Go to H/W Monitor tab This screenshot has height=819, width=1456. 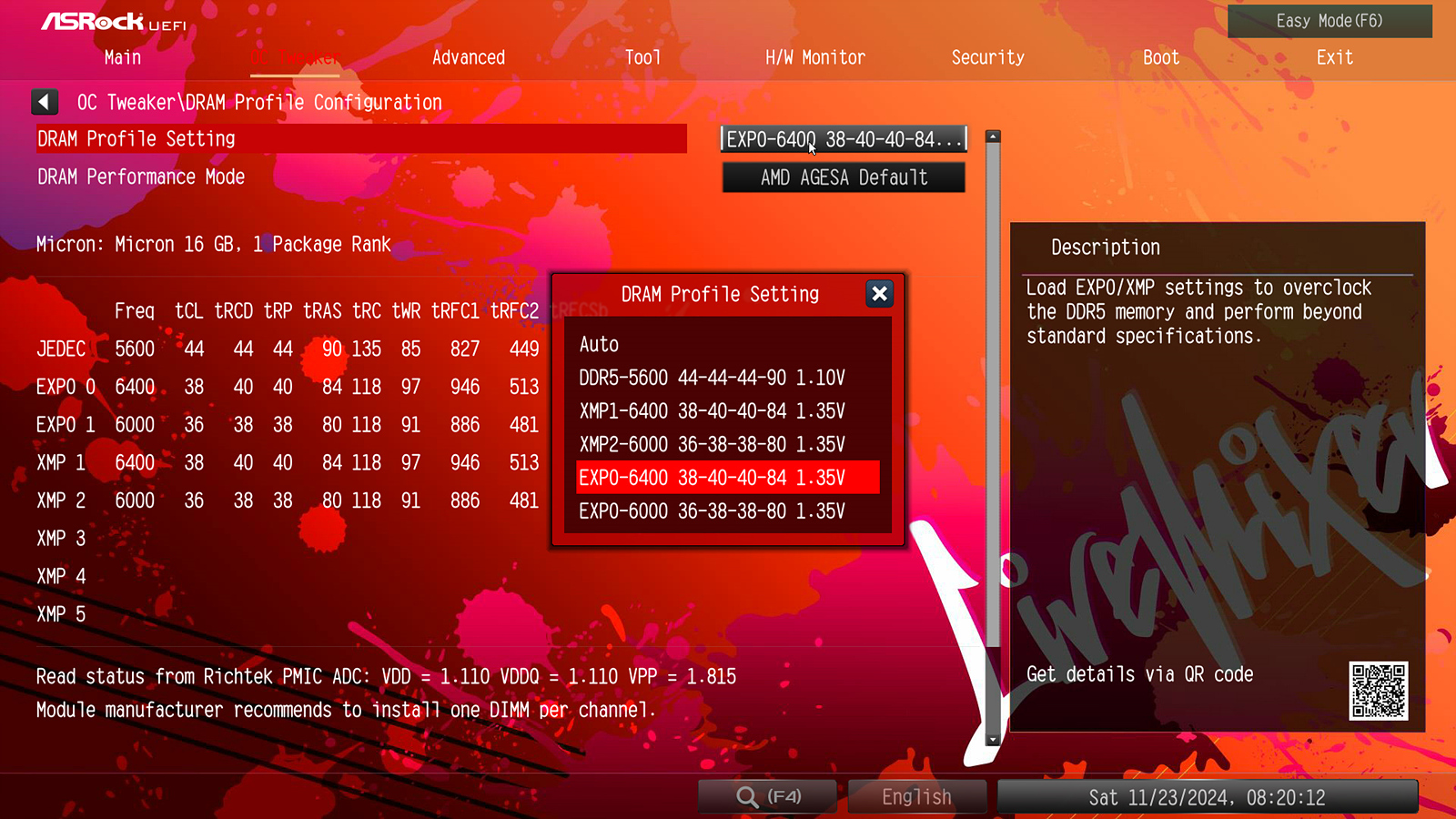click(x=815, y=57)
